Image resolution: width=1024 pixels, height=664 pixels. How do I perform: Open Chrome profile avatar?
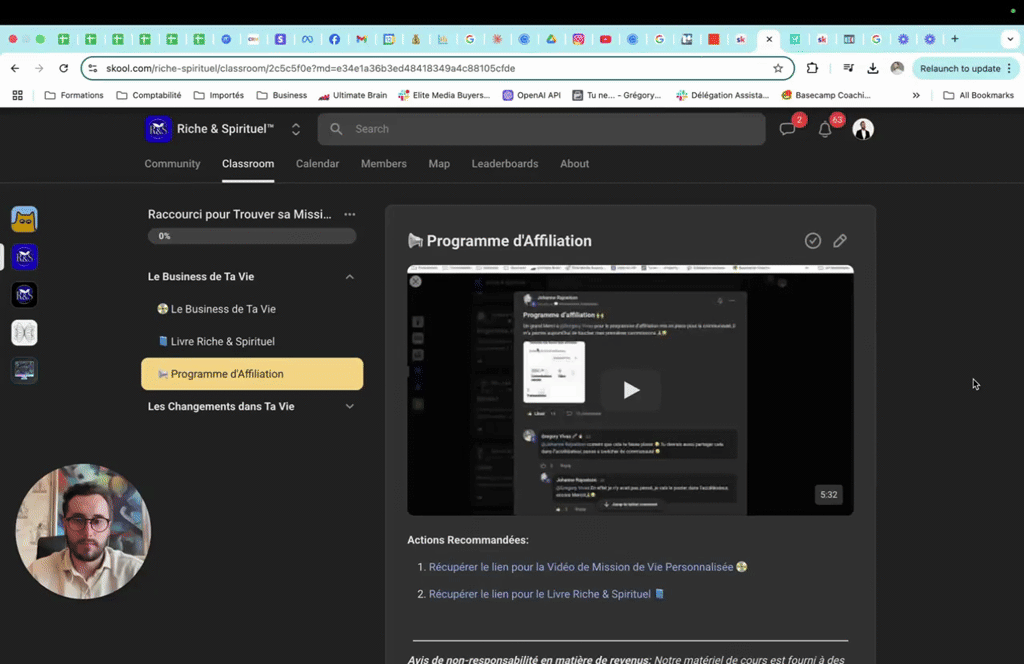pos(897,68)
